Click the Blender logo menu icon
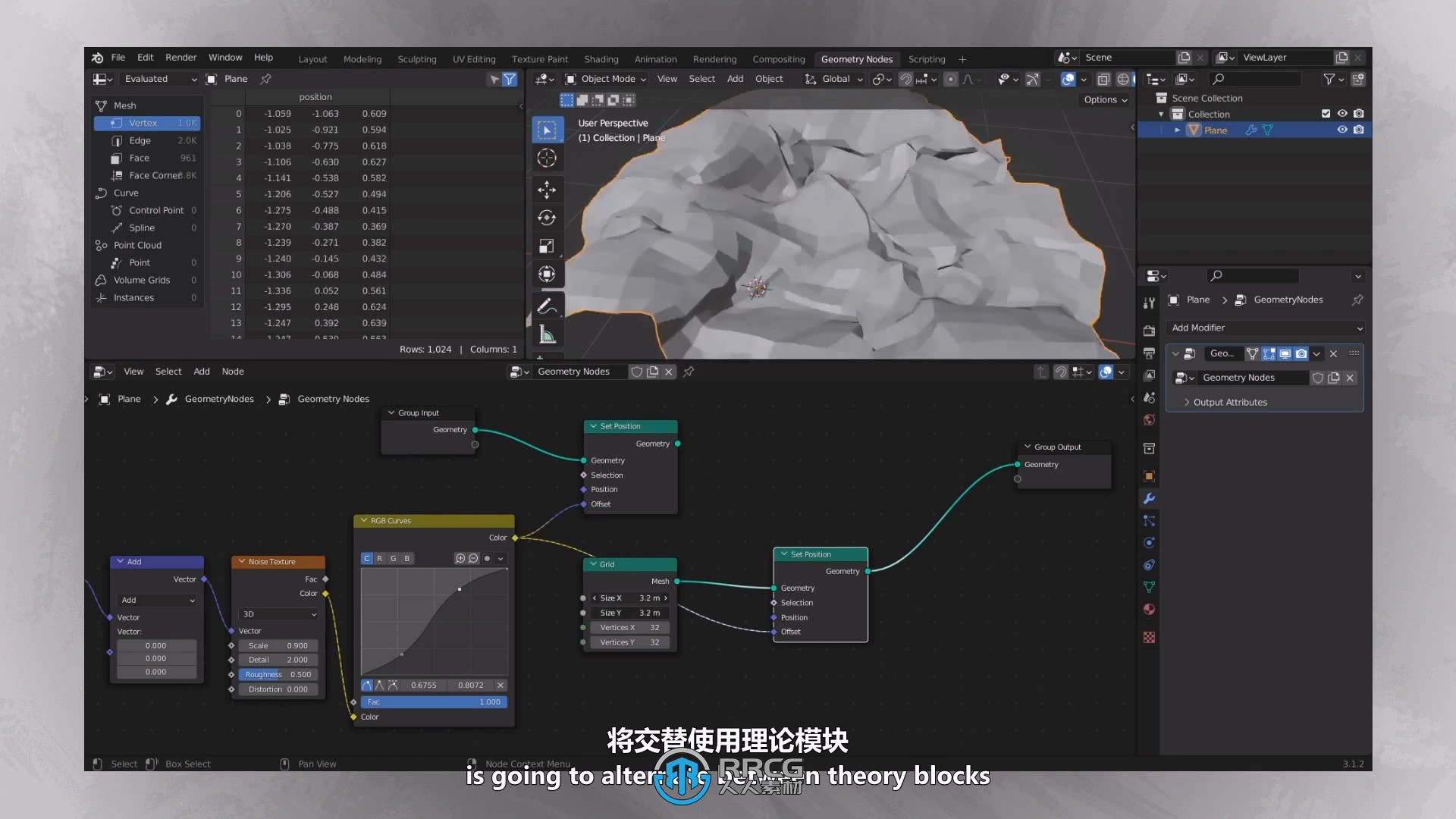The height and width of the screenshot is (819, 1456). [x=98, y=58]
